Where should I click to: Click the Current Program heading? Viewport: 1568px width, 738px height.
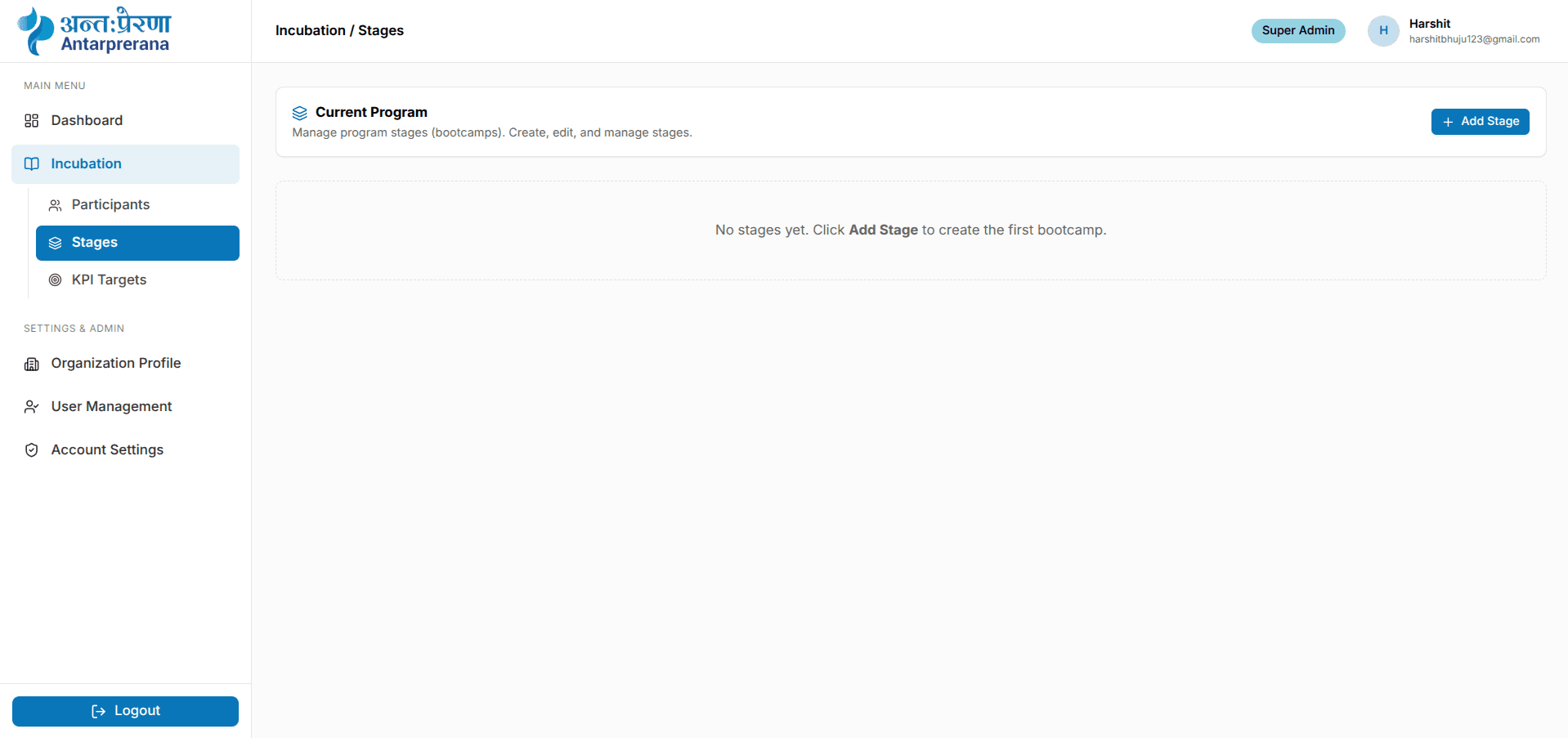pyautogui.click(x=371, y=113)
